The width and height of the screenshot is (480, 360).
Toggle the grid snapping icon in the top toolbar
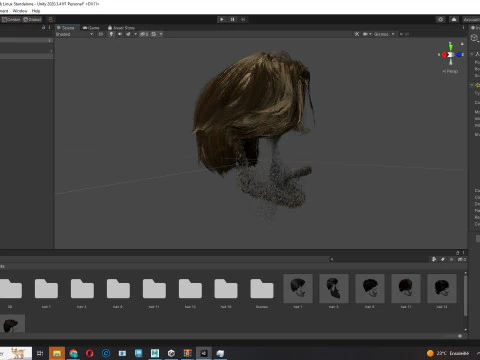[x=50, y=19]
